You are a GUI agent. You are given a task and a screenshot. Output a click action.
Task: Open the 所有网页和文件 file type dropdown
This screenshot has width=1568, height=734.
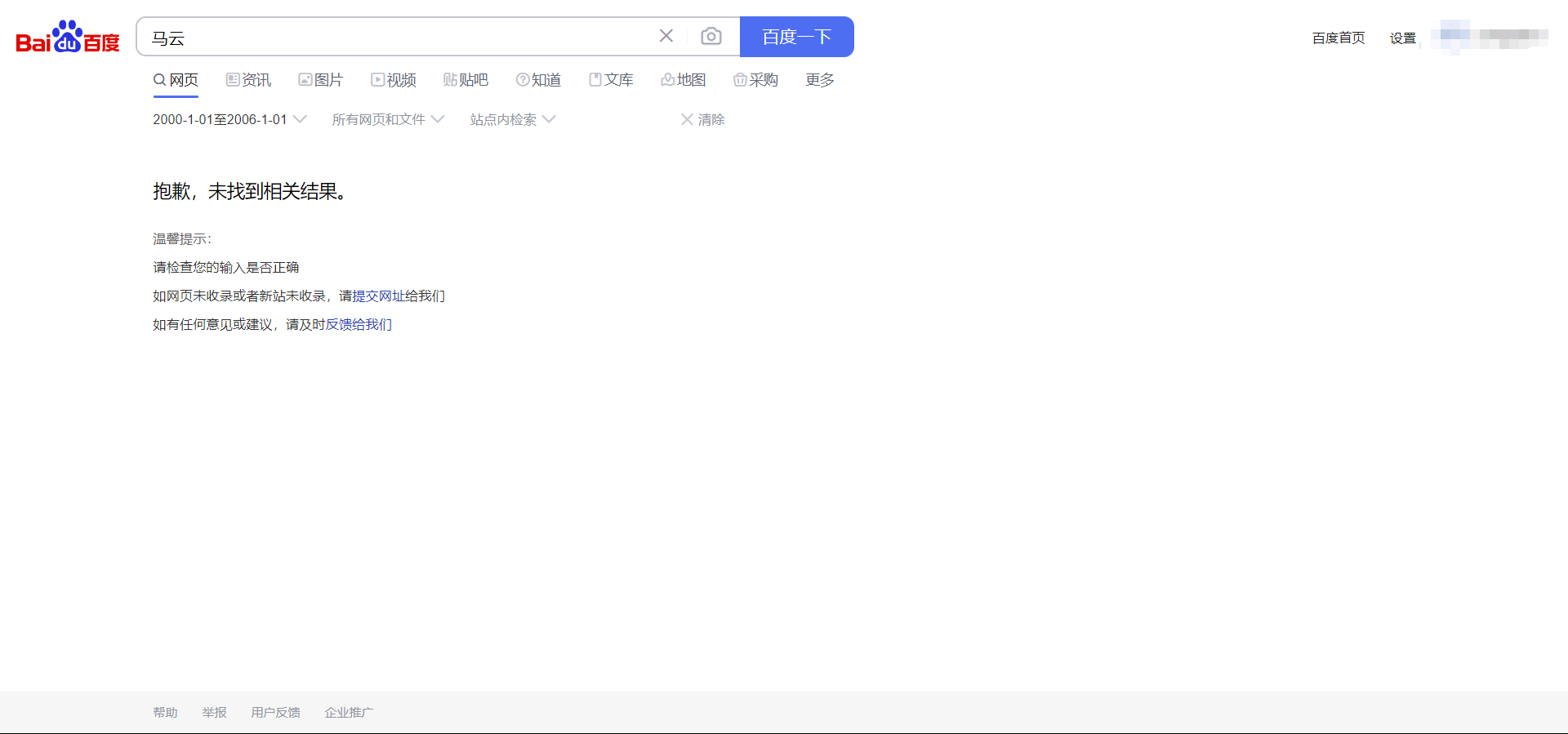pos(388,120)
